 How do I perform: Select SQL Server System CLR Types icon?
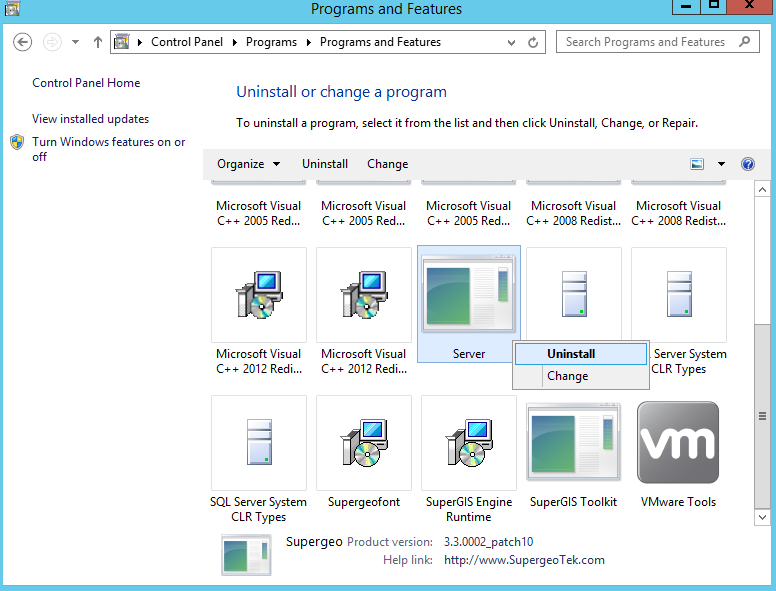point(259,443)
